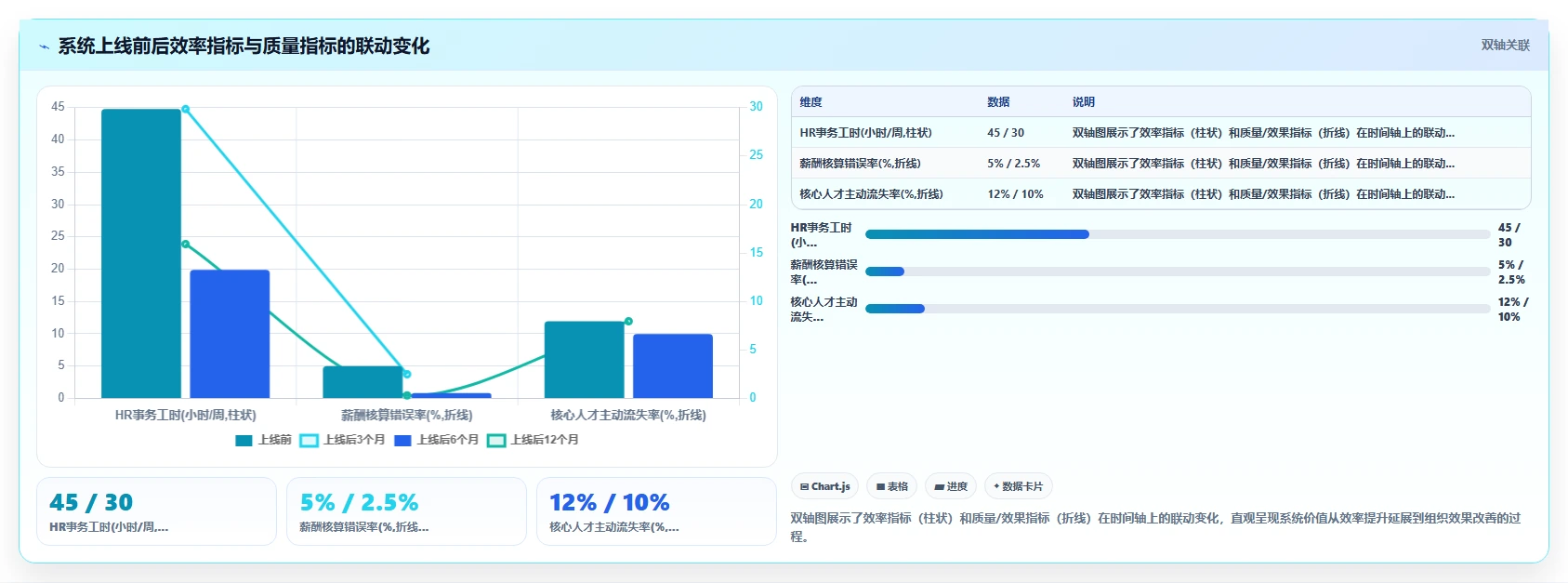Image resolution: width=1568 pixels, height=583 pixels.
Task: Click the header icon beside the title
Action: point(44,46)
